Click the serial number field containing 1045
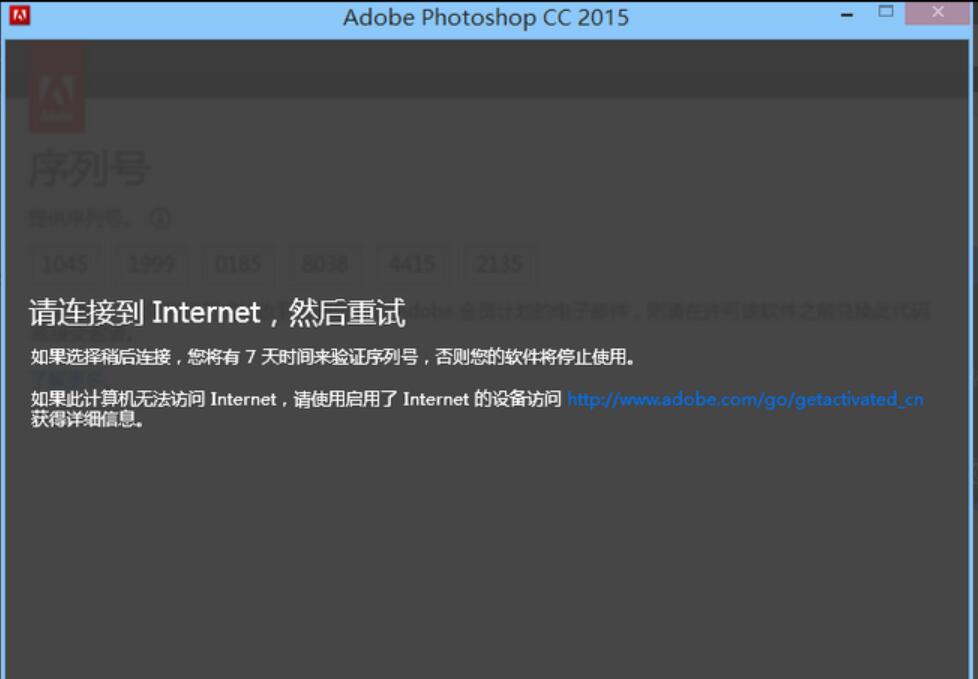This screenshot has width=978, height=679. click(x=65, y=264)
